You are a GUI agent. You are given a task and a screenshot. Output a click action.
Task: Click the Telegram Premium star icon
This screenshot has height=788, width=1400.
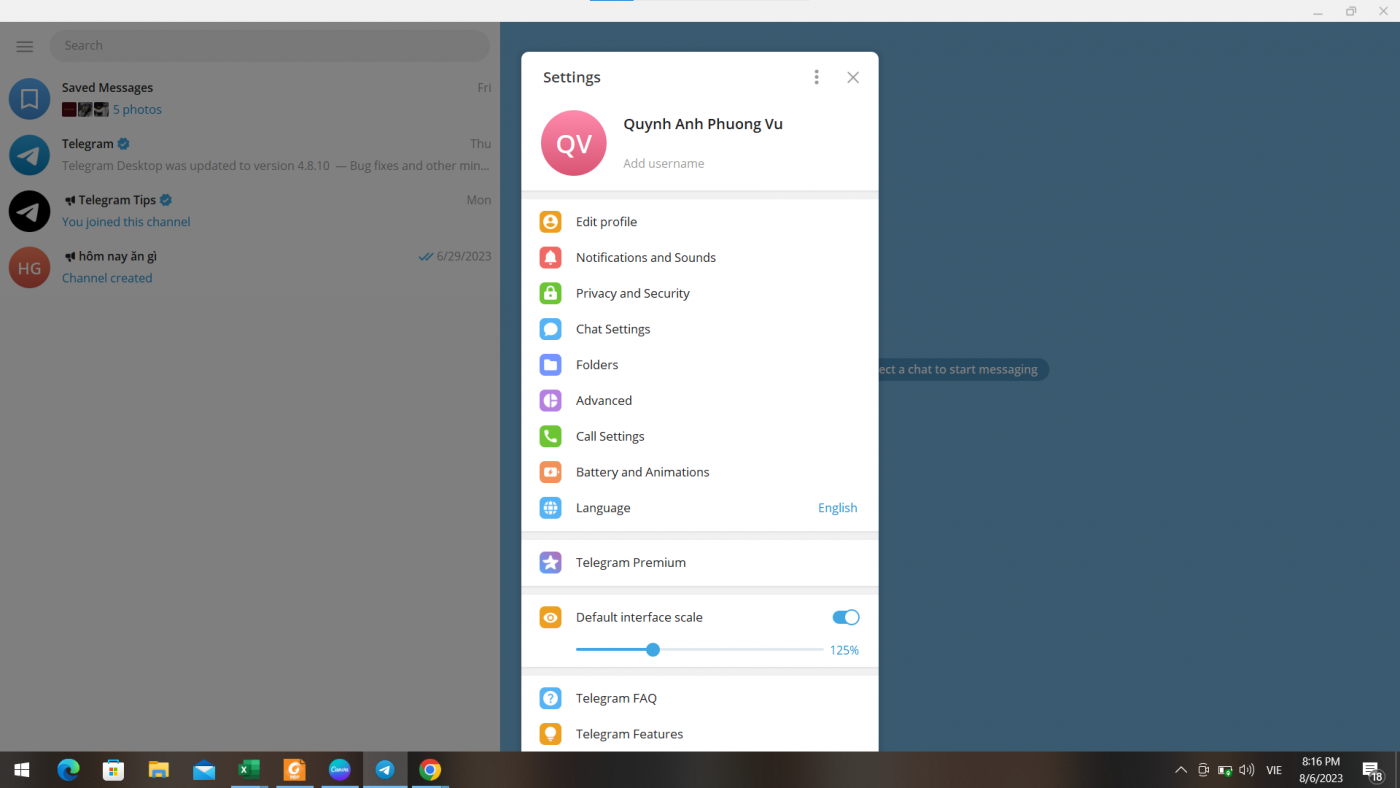point(550,562)
